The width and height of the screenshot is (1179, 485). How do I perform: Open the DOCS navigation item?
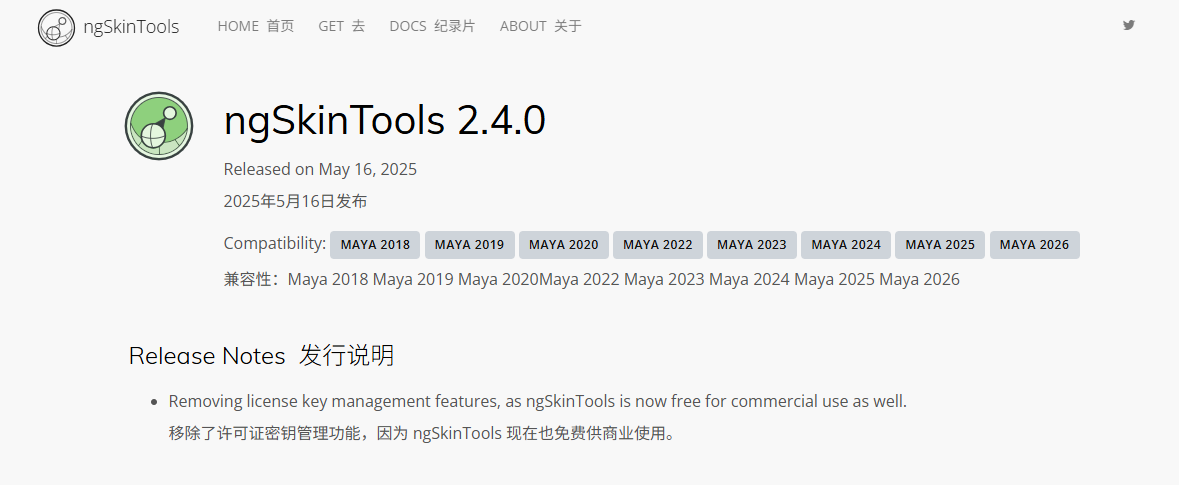pos(432,27)
